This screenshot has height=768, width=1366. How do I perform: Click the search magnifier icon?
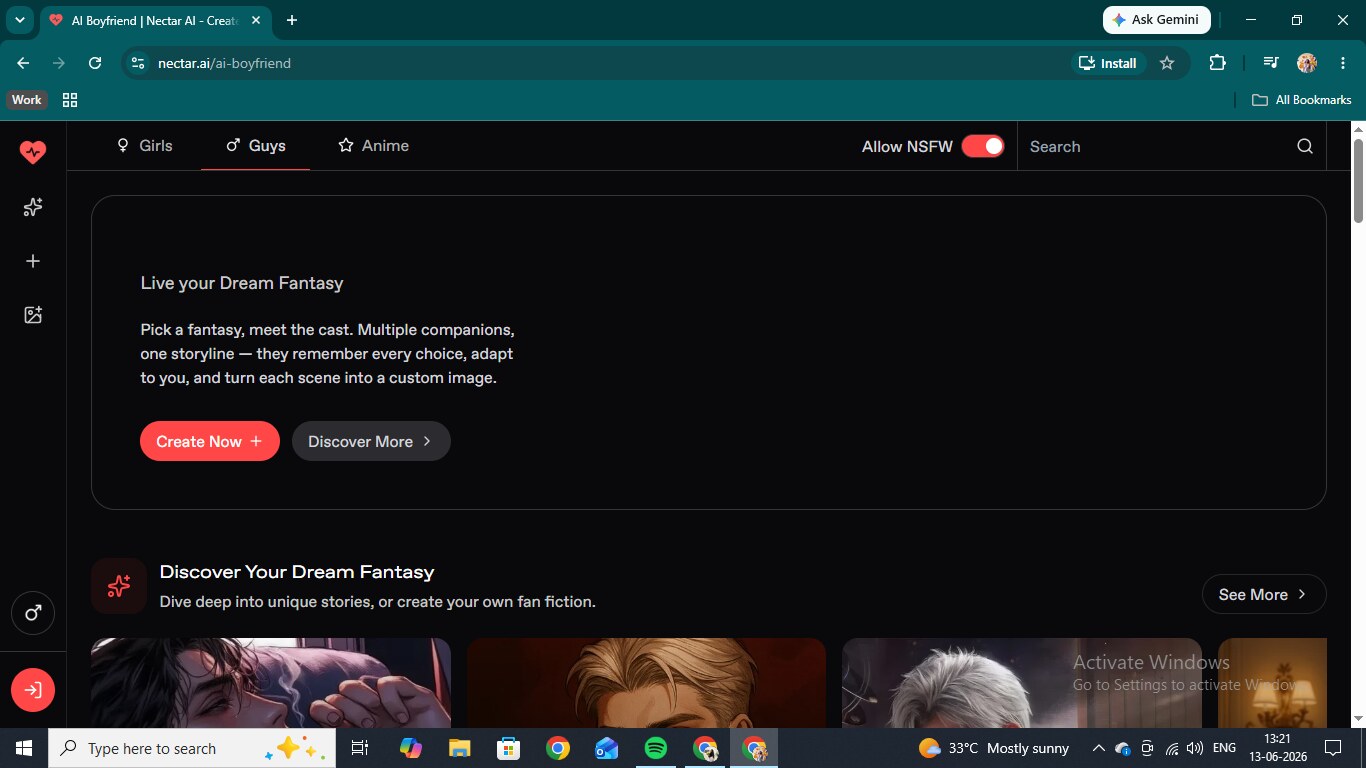click(1305, 146)
